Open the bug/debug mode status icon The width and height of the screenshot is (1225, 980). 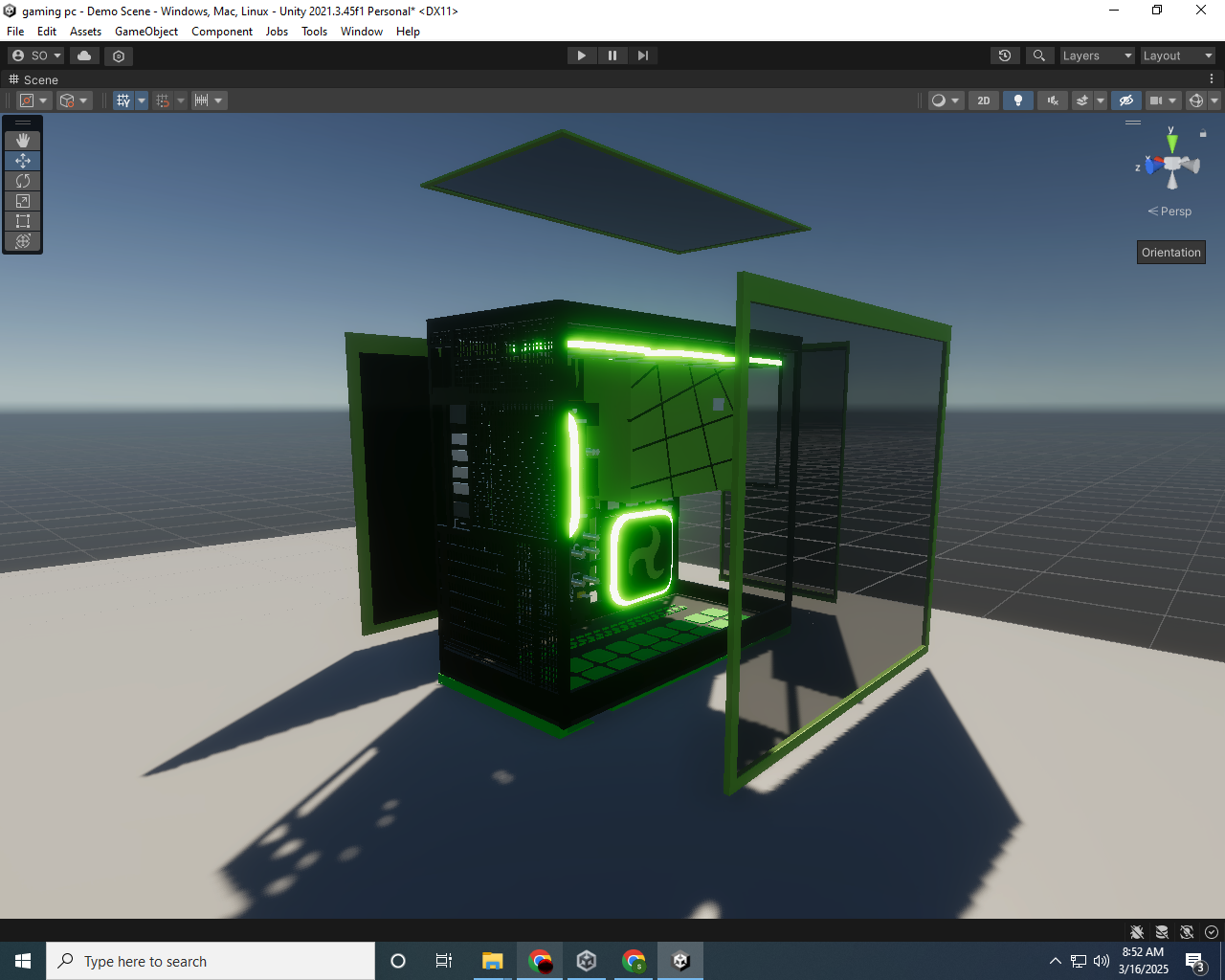tap(1137, 932)
